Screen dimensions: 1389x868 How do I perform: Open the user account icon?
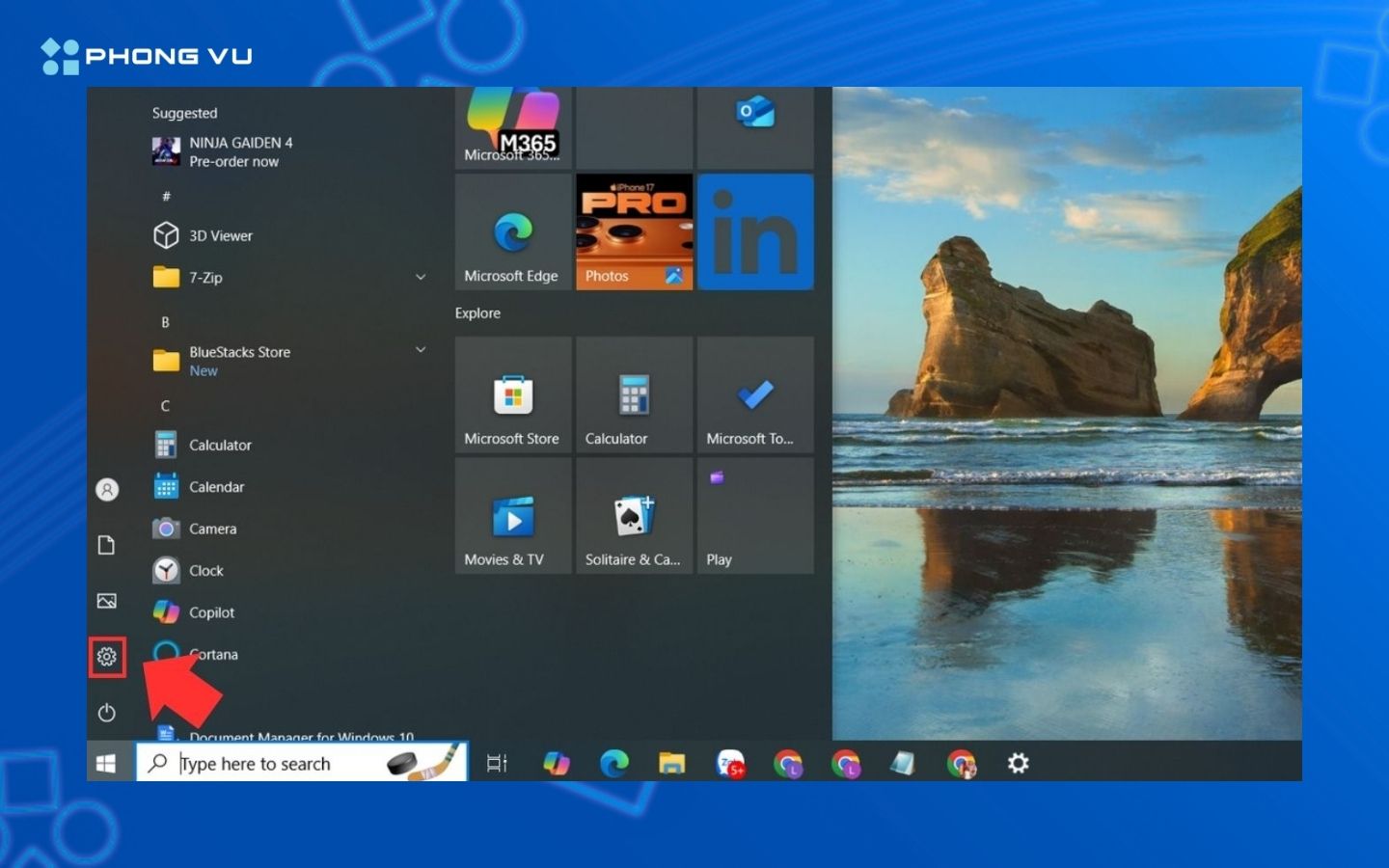(106, 489)
